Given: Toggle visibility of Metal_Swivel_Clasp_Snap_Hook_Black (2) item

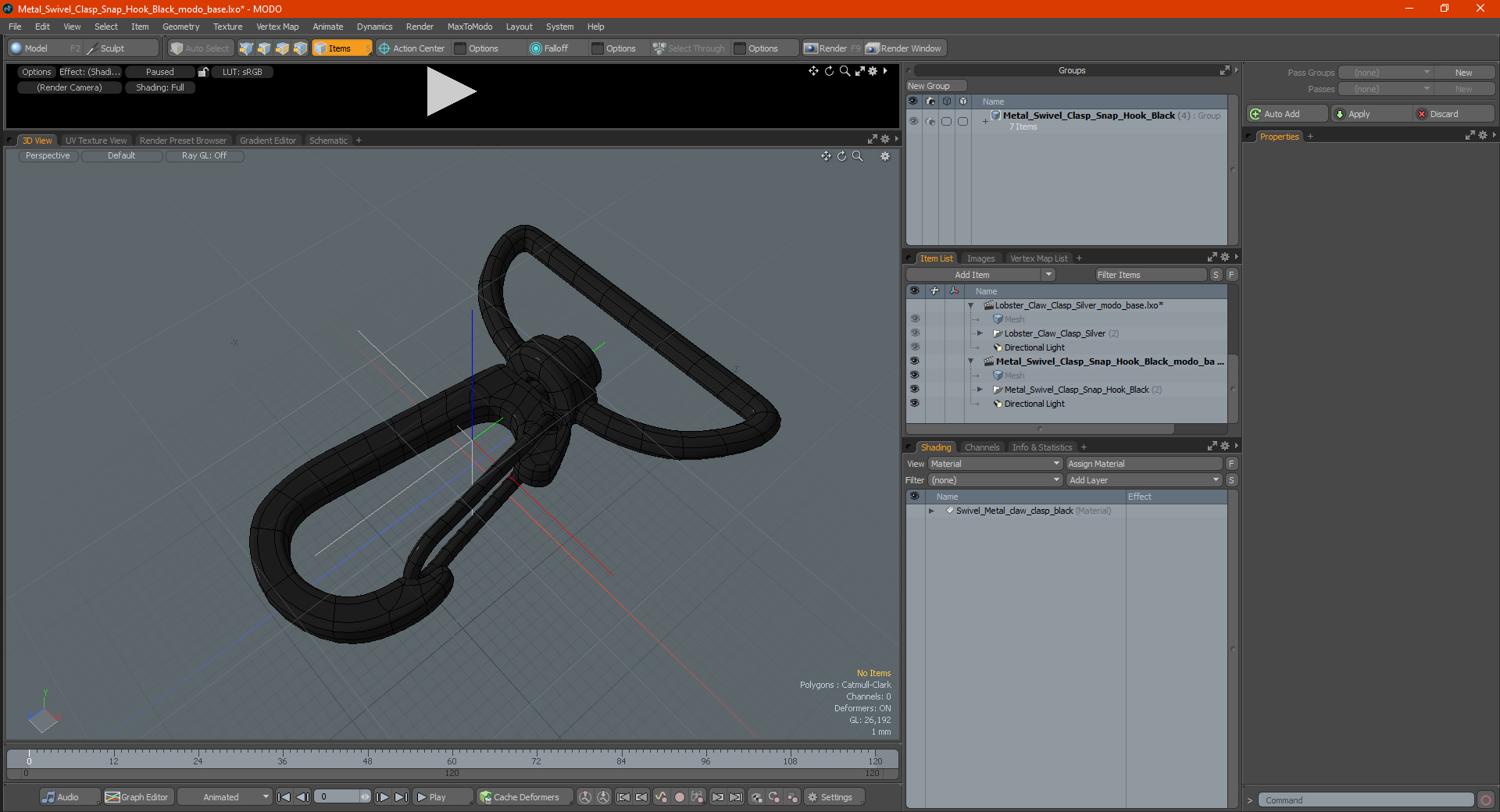Looking at the screenshot, I should tap(915, 390).
